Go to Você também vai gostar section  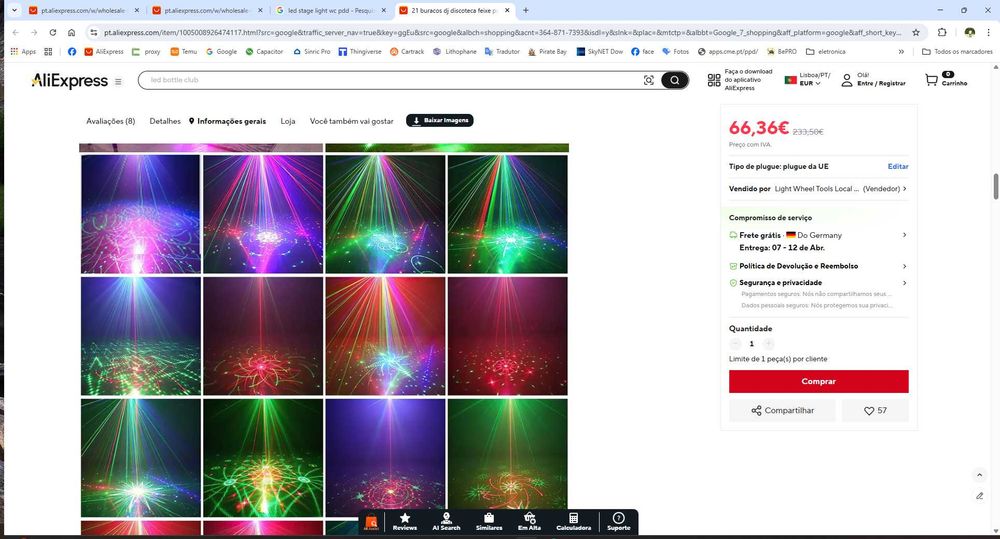tap(351, 121)
